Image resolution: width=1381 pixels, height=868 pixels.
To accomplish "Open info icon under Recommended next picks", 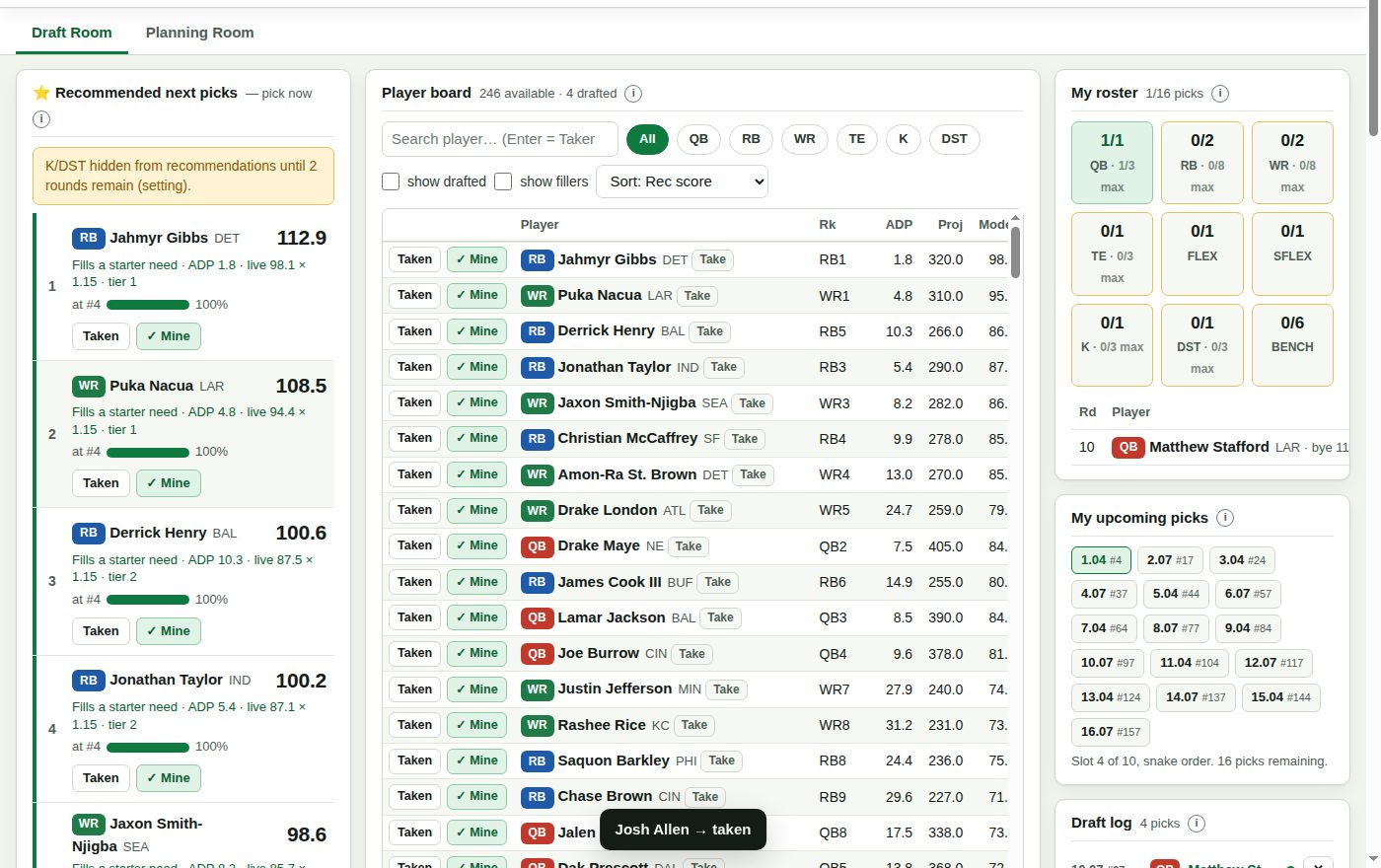I will 41,119.
